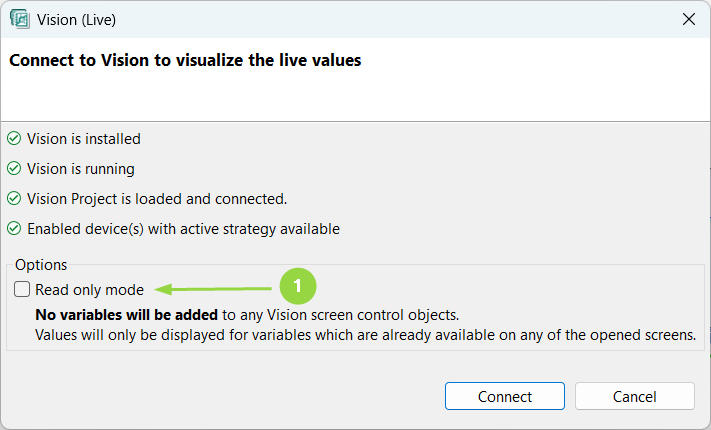Screen dimensions: 711x430
Task: Click the Vision (Live) title bar text
Action: coord(83,19)
